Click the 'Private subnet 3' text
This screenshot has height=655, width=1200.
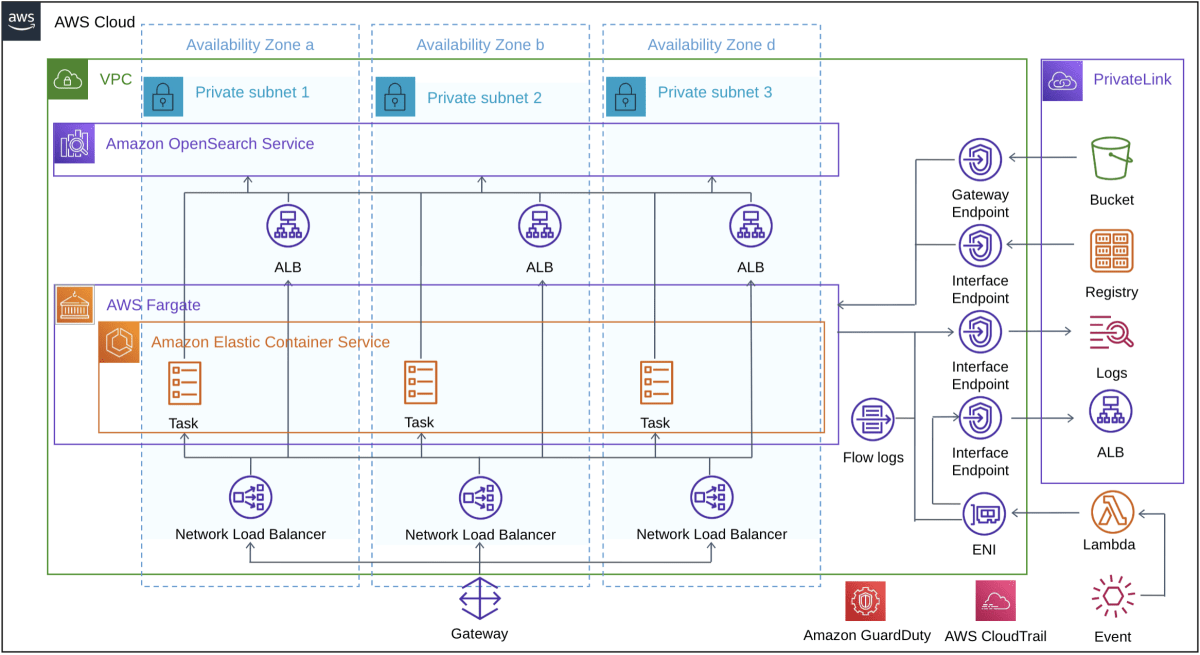pyautogui.click(x=715, y=92)
